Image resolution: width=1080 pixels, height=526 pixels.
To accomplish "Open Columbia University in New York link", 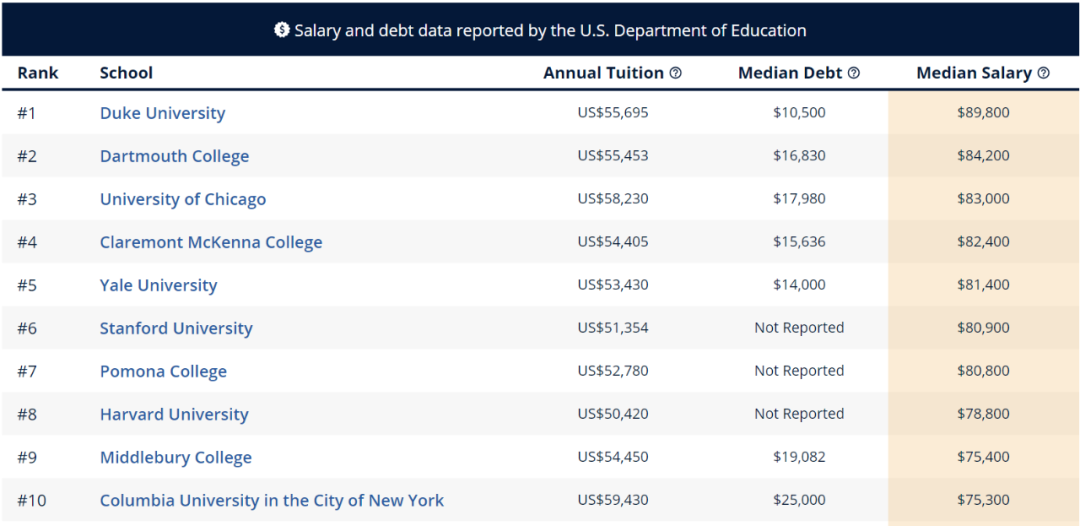I will (272, 501).
